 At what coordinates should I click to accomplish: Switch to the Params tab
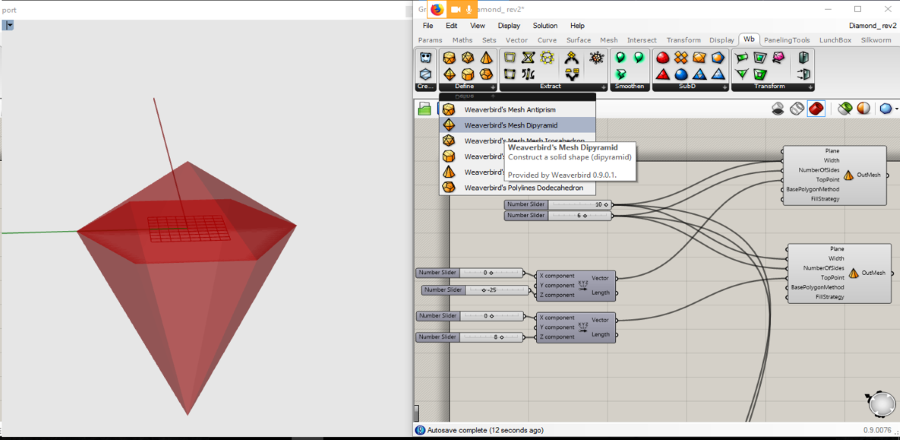tap(430, 40)
